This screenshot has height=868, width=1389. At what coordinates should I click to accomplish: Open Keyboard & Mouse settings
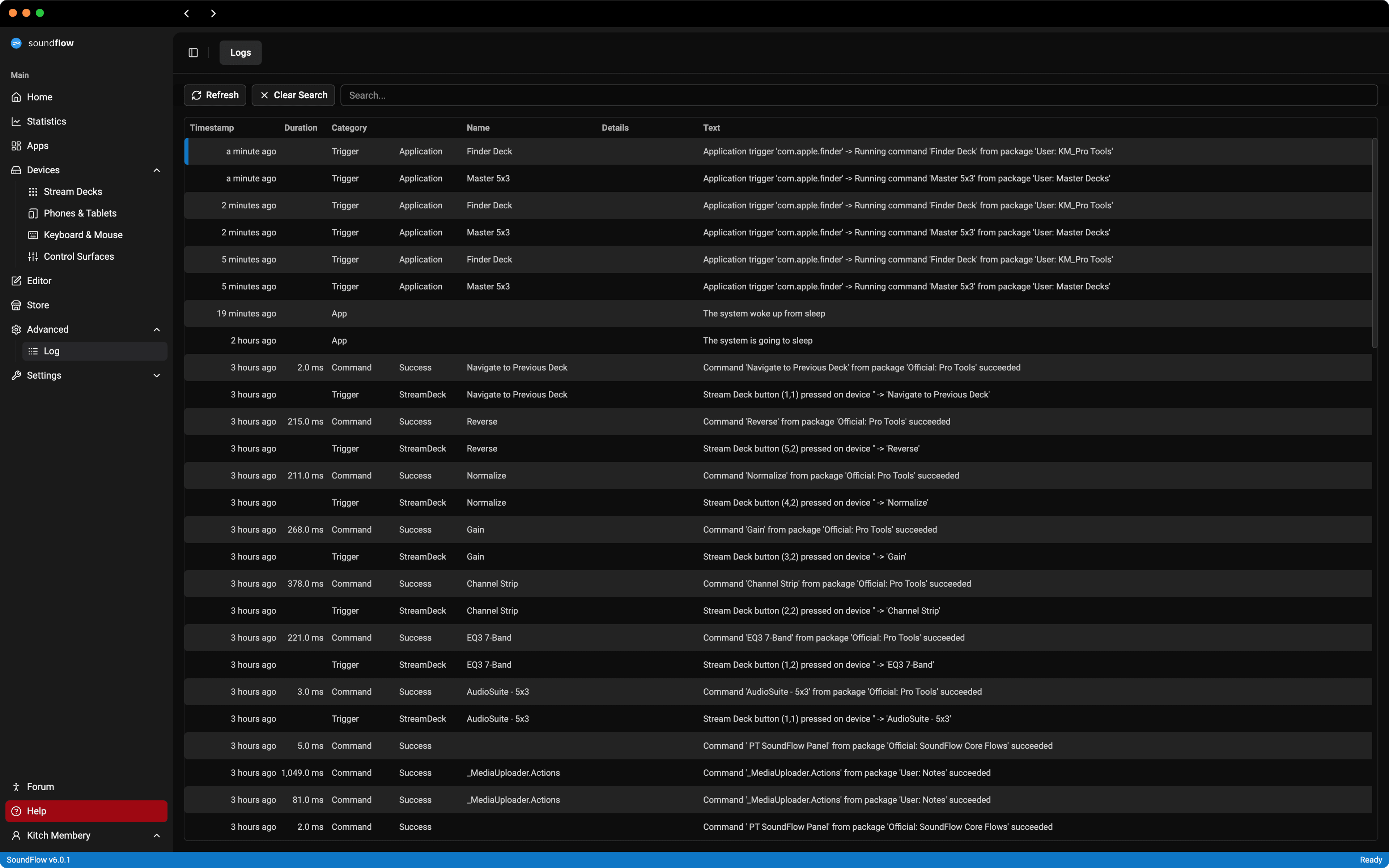click(x=82, y=235)
